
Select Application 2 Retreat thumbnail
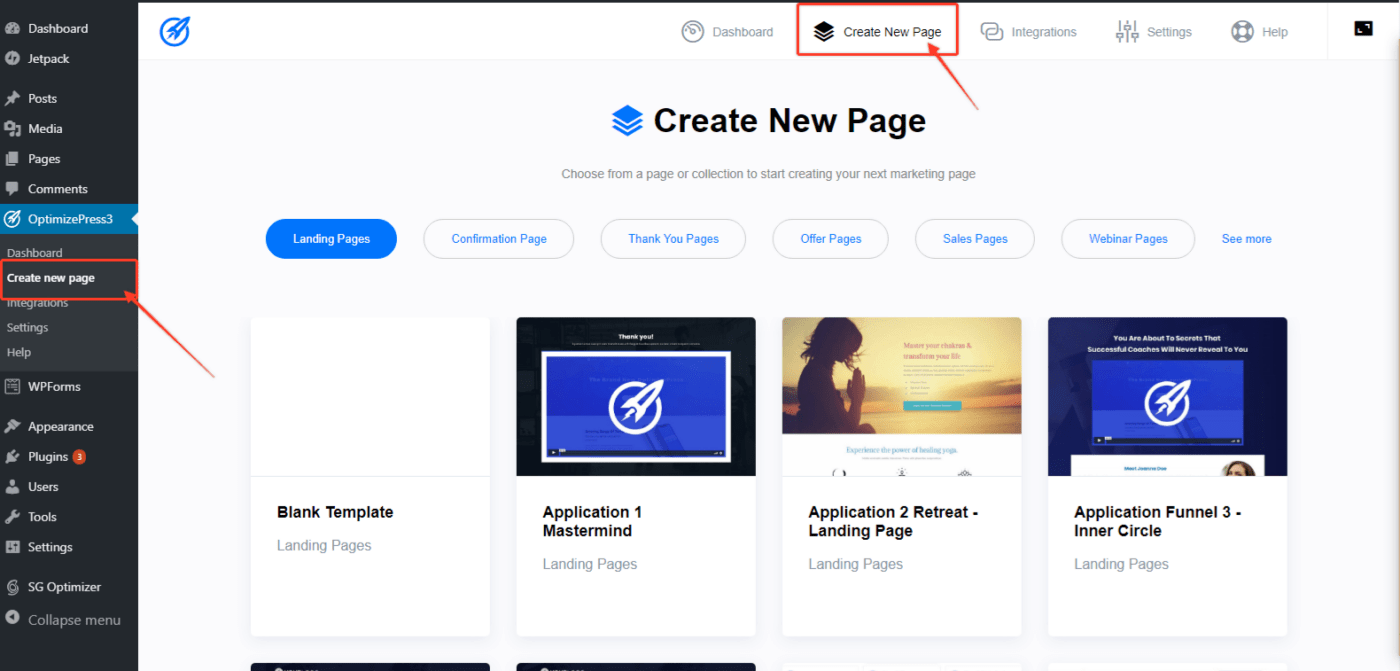902,397
